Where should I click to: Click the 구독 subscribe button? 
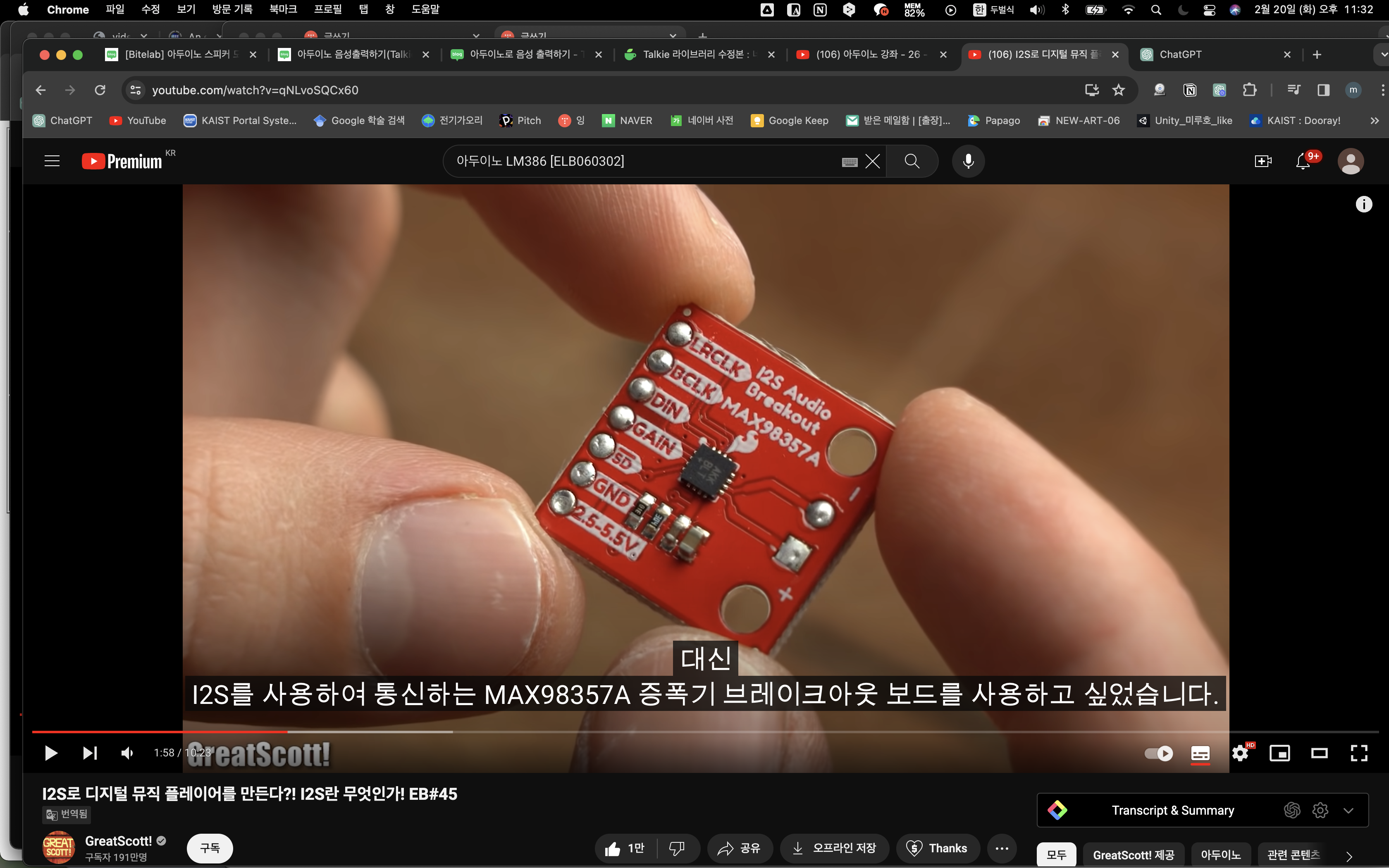tap(210, 848)
